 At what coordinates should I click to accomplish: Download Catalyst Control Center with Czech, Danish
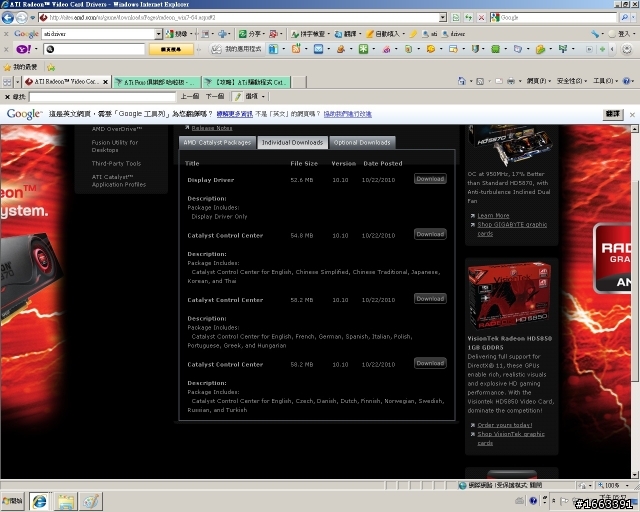[430, 363]
